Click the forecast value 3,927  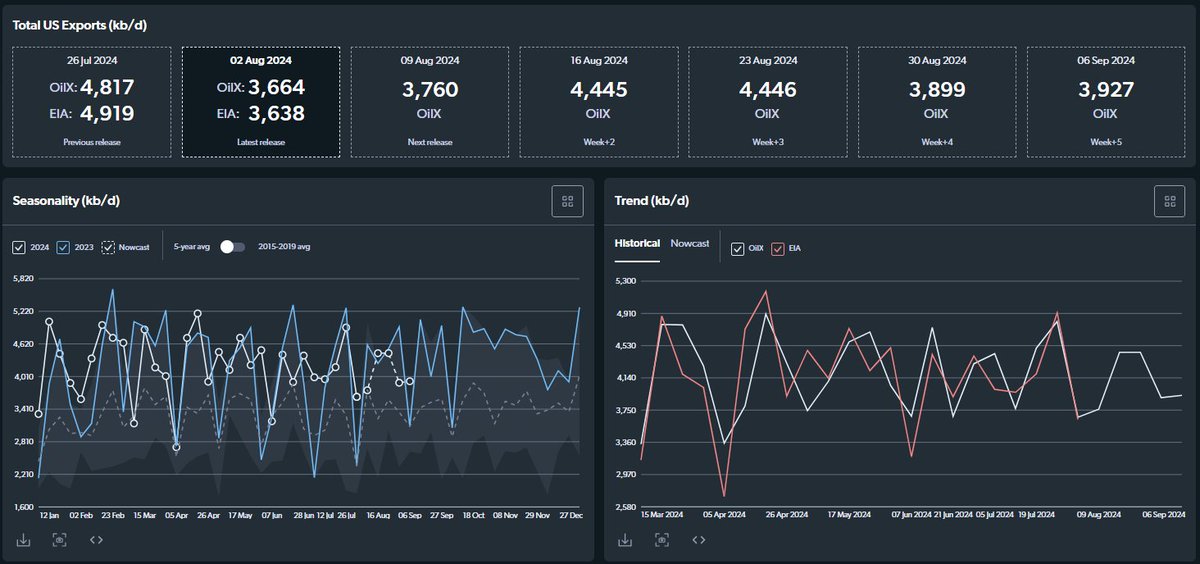tap(1106, 90)
